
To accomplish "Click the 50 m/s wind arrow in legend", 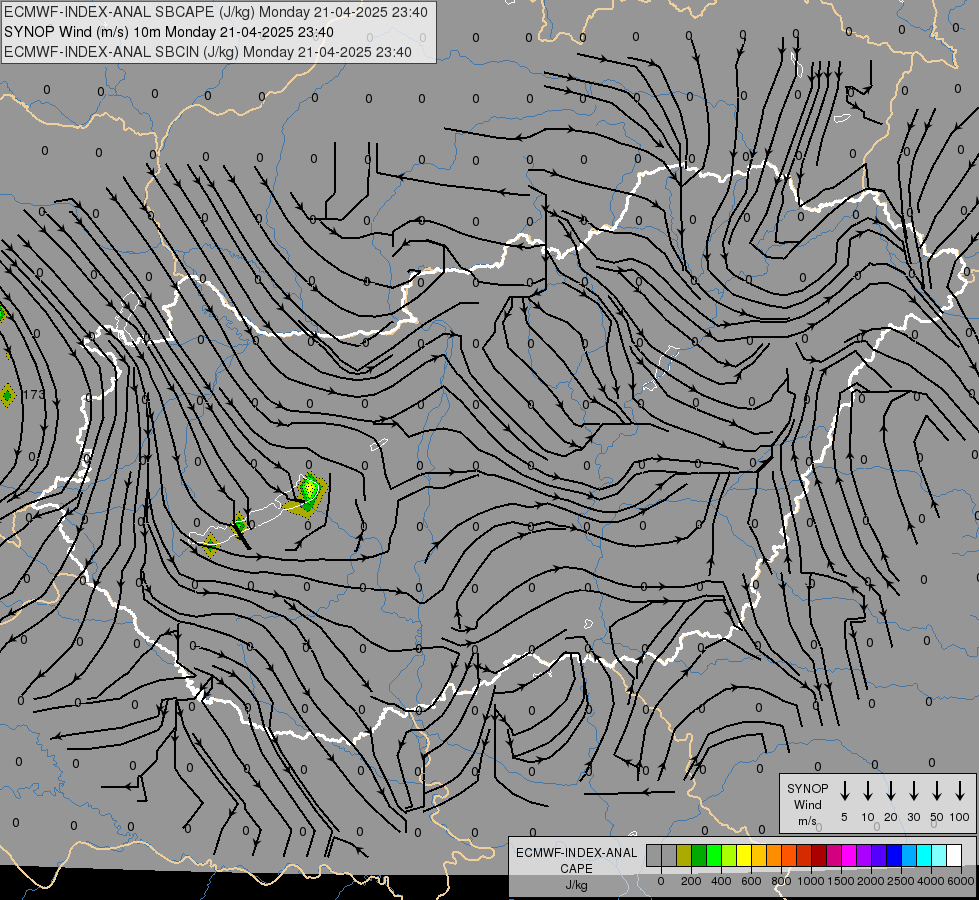I will coord(937,791).
